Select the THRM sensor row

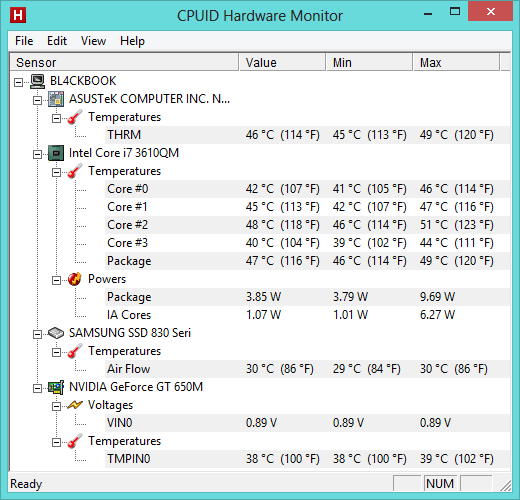click(307, 135)
